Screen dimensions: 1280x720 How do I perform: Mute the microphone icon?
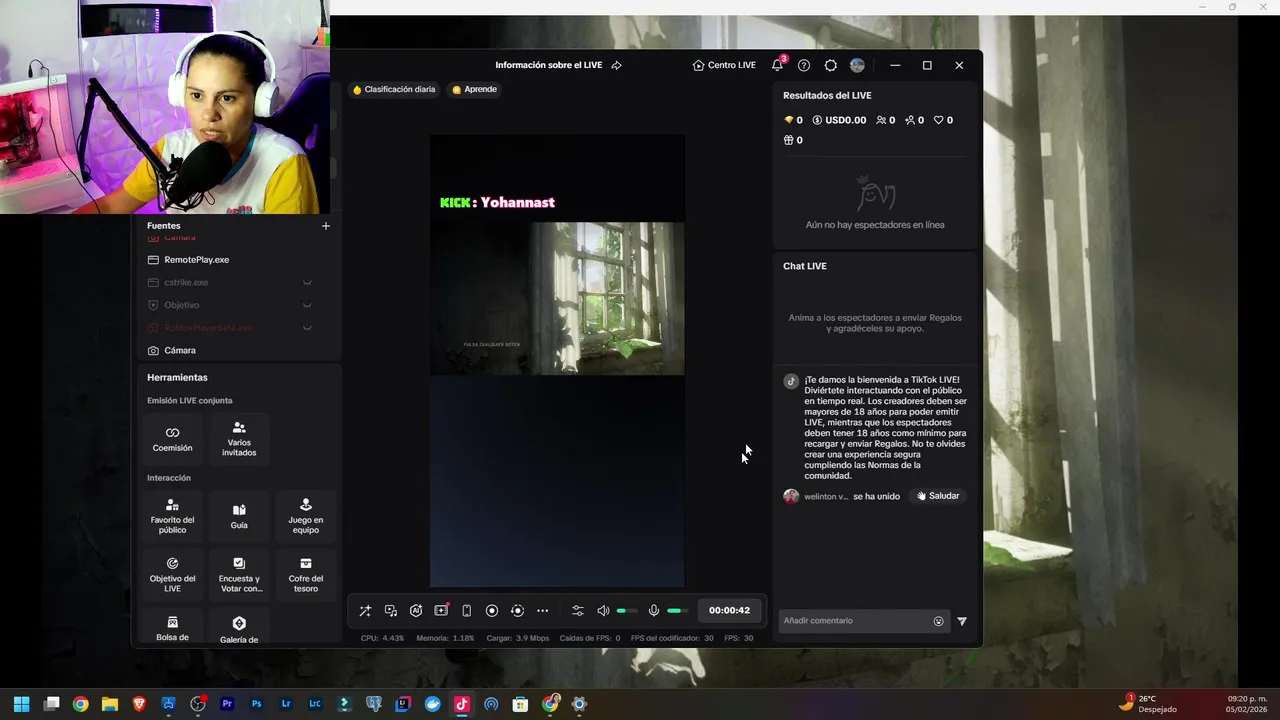click(x=654, y=611)
